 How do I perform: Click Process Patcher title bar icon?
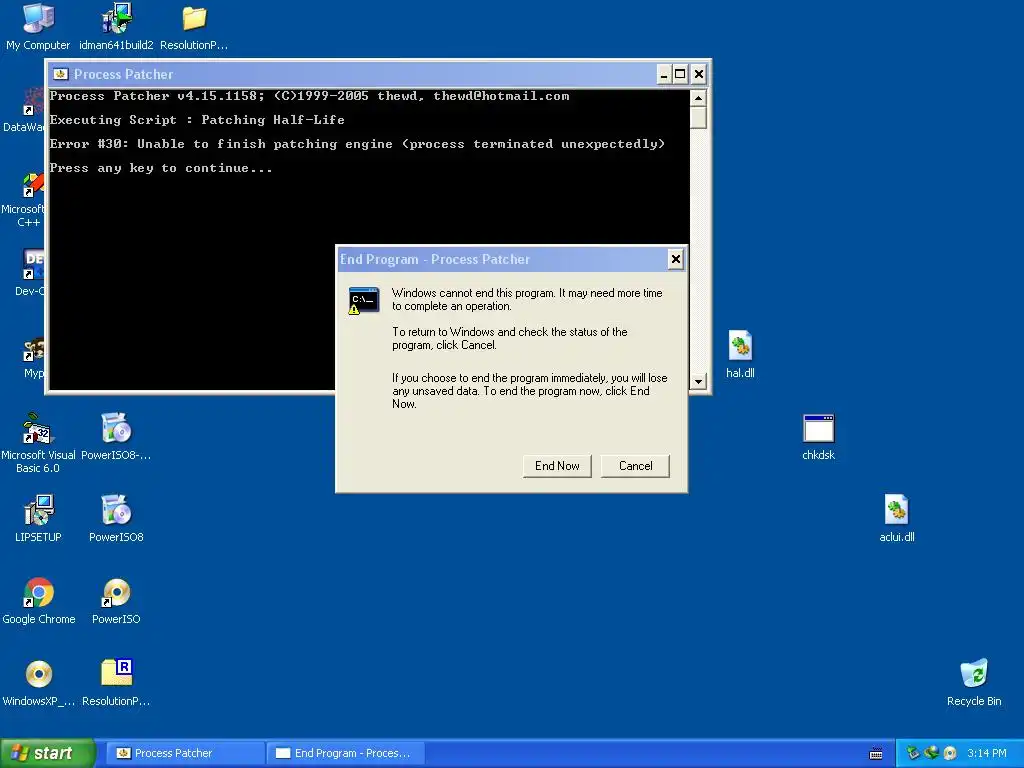point(61,74)
